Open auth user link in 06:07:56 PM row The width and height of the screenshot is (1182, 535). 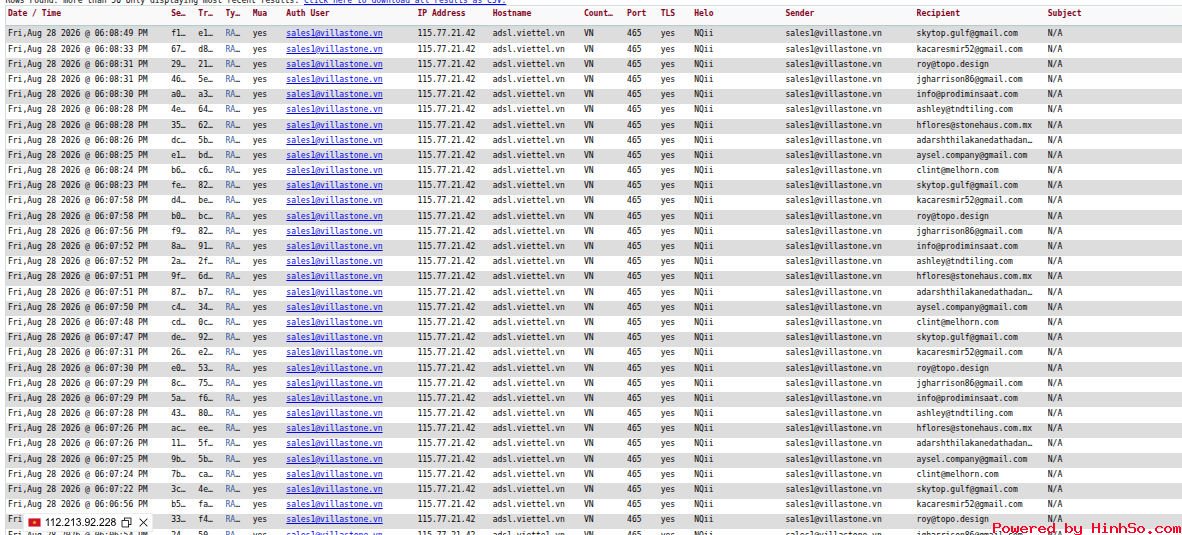click(334, 231)
